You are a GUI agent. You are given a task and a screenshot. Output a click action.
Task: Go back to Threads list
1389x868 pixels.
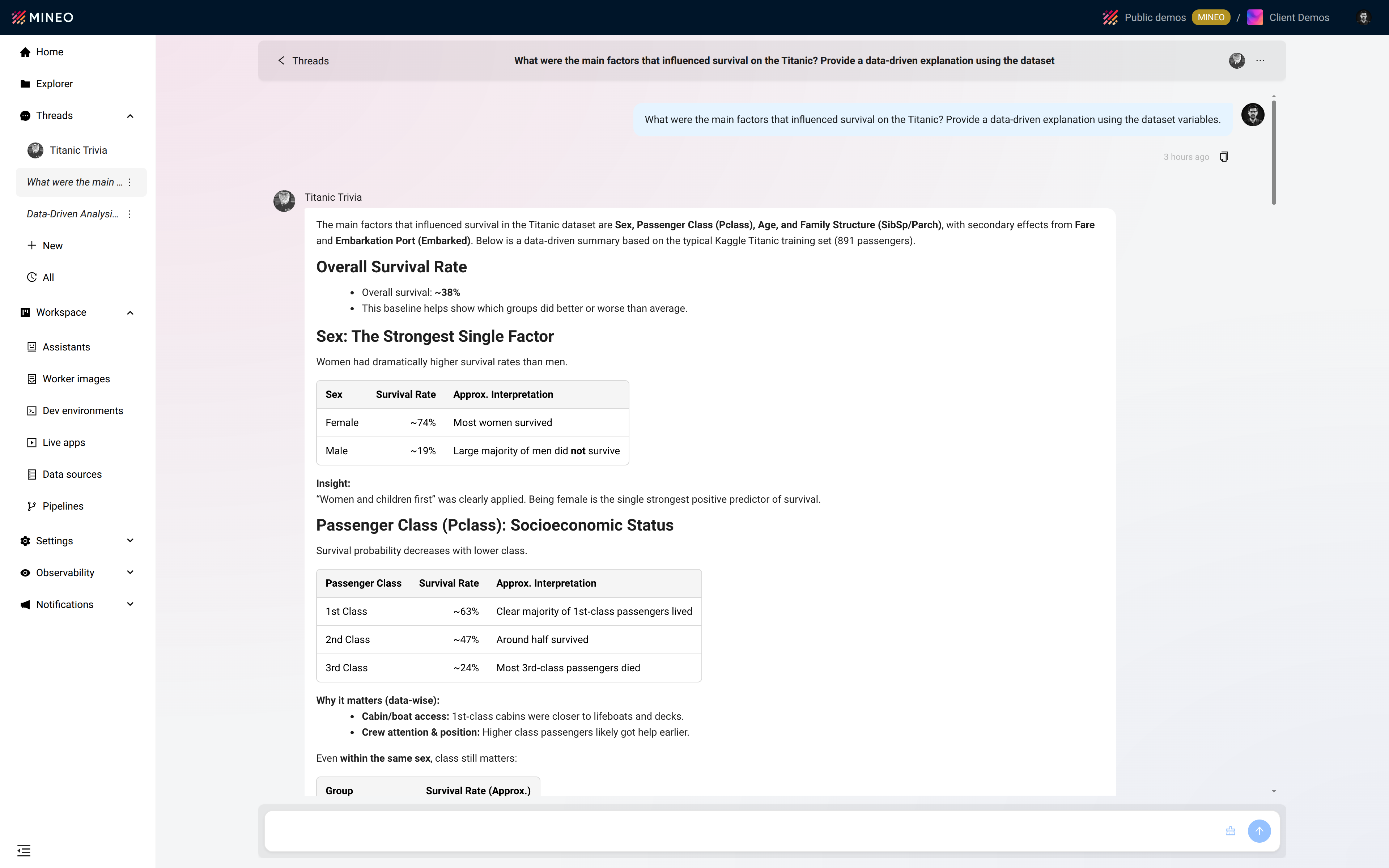click(x=303, y=61)
